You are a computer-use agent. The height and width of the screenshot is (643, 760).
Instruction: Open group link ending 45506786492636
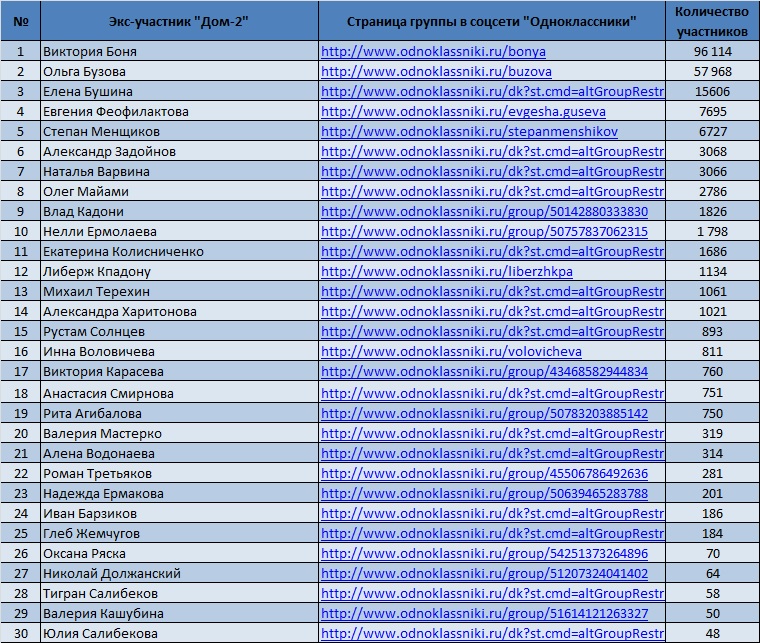484,473
